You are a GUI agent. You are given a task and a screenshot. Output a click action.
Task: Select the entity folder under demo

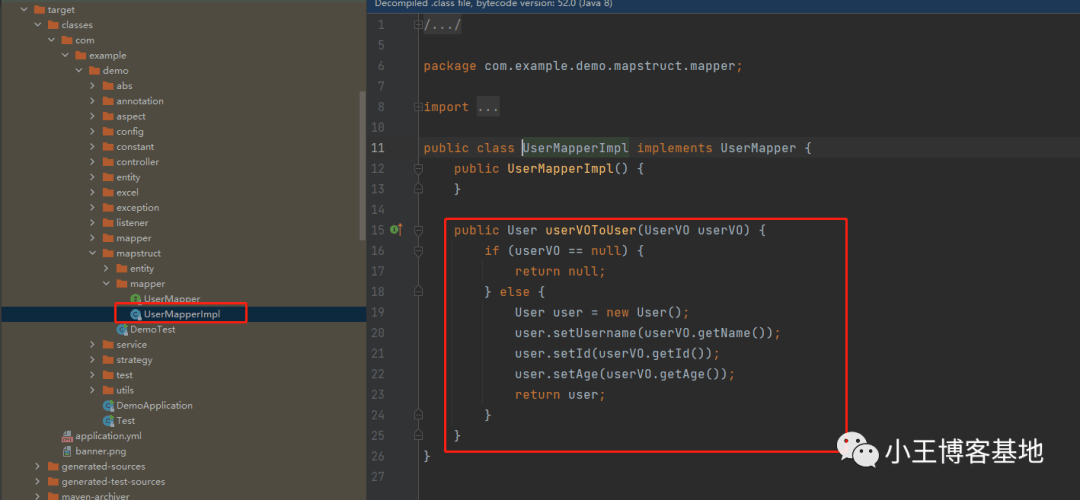pos(128,177)
